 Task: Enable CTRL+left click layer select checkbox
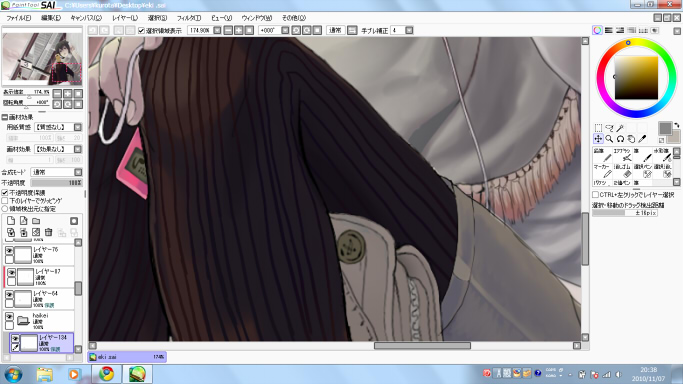pyautogui.click(x=595, y=195)
